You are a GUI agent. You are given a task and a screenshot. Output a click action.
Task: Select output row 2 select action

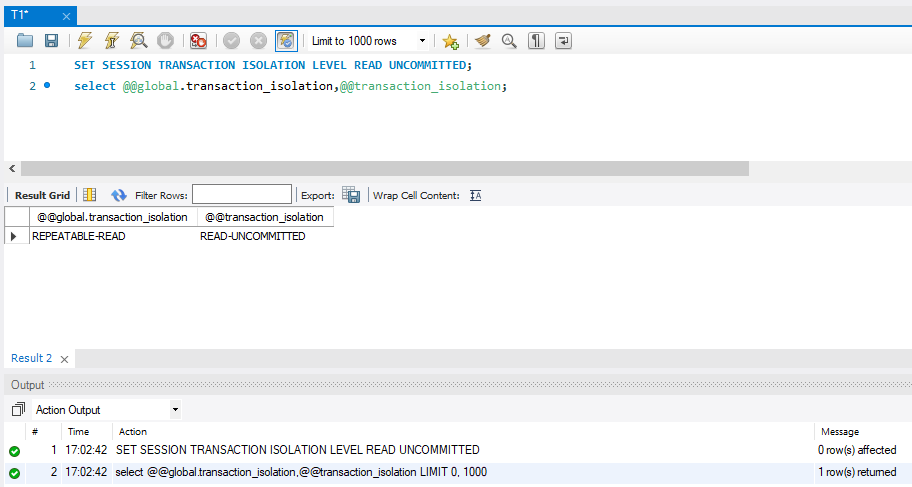point(301,472)
